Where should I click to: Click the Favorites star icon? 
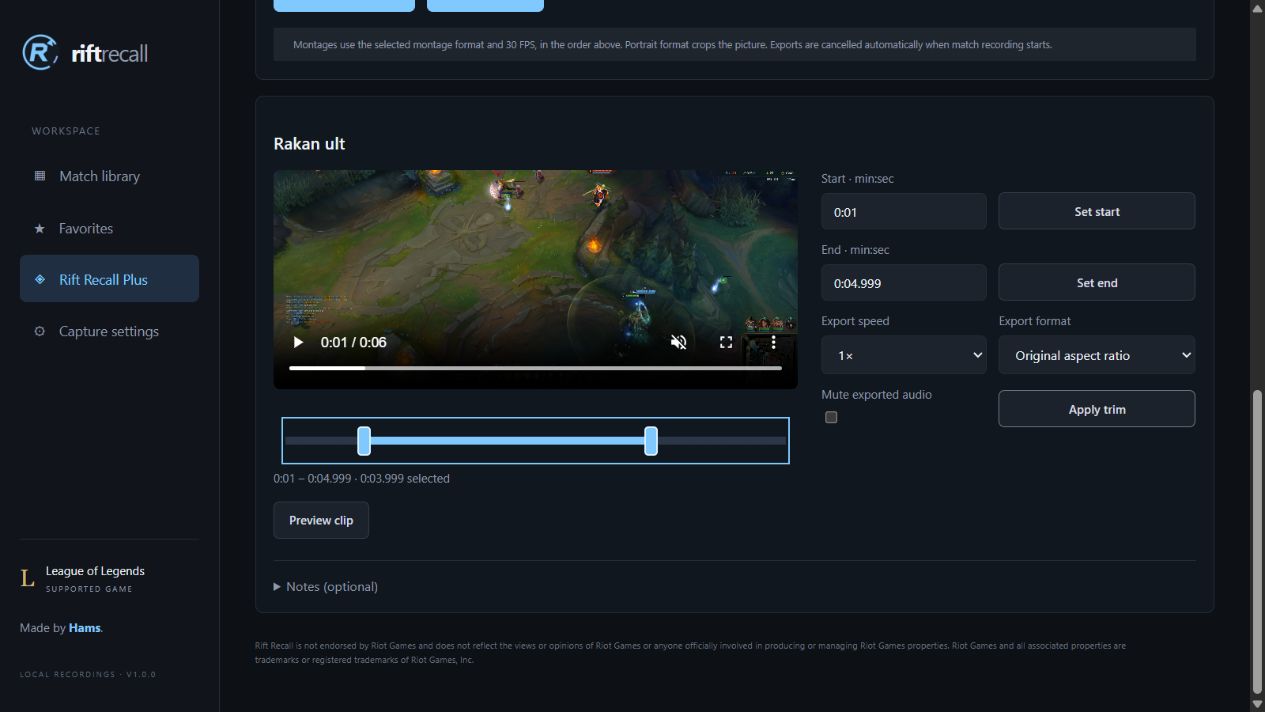pos(40,228)
